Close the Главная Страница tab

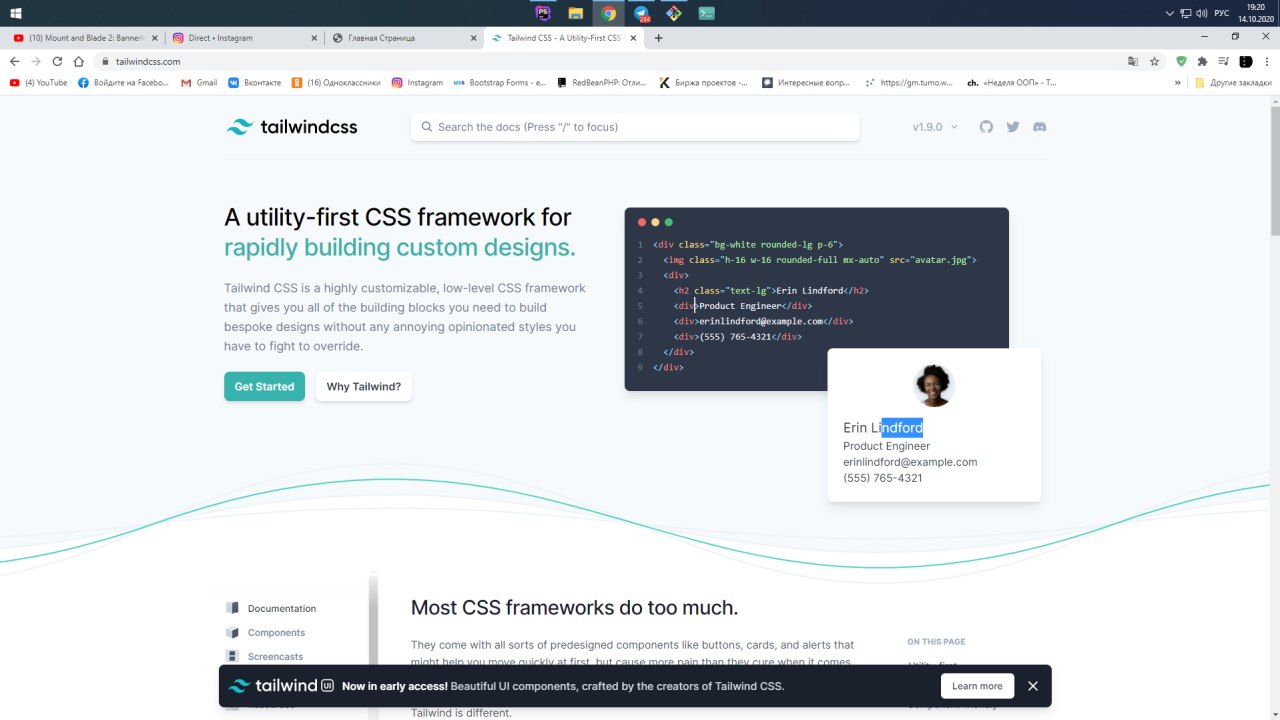click(x=473, y=38)
